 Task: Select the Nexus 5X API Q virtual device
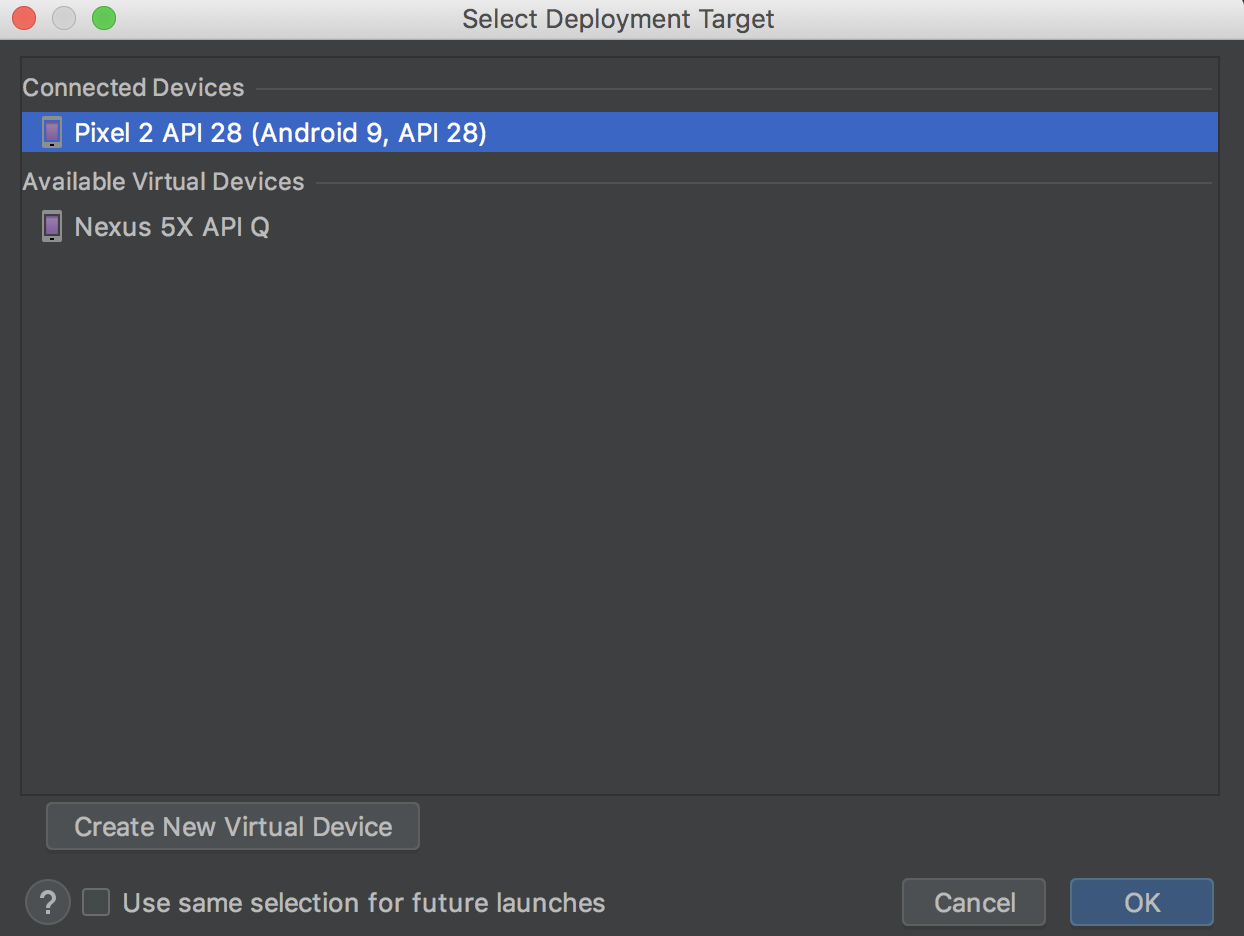point(172,227)
